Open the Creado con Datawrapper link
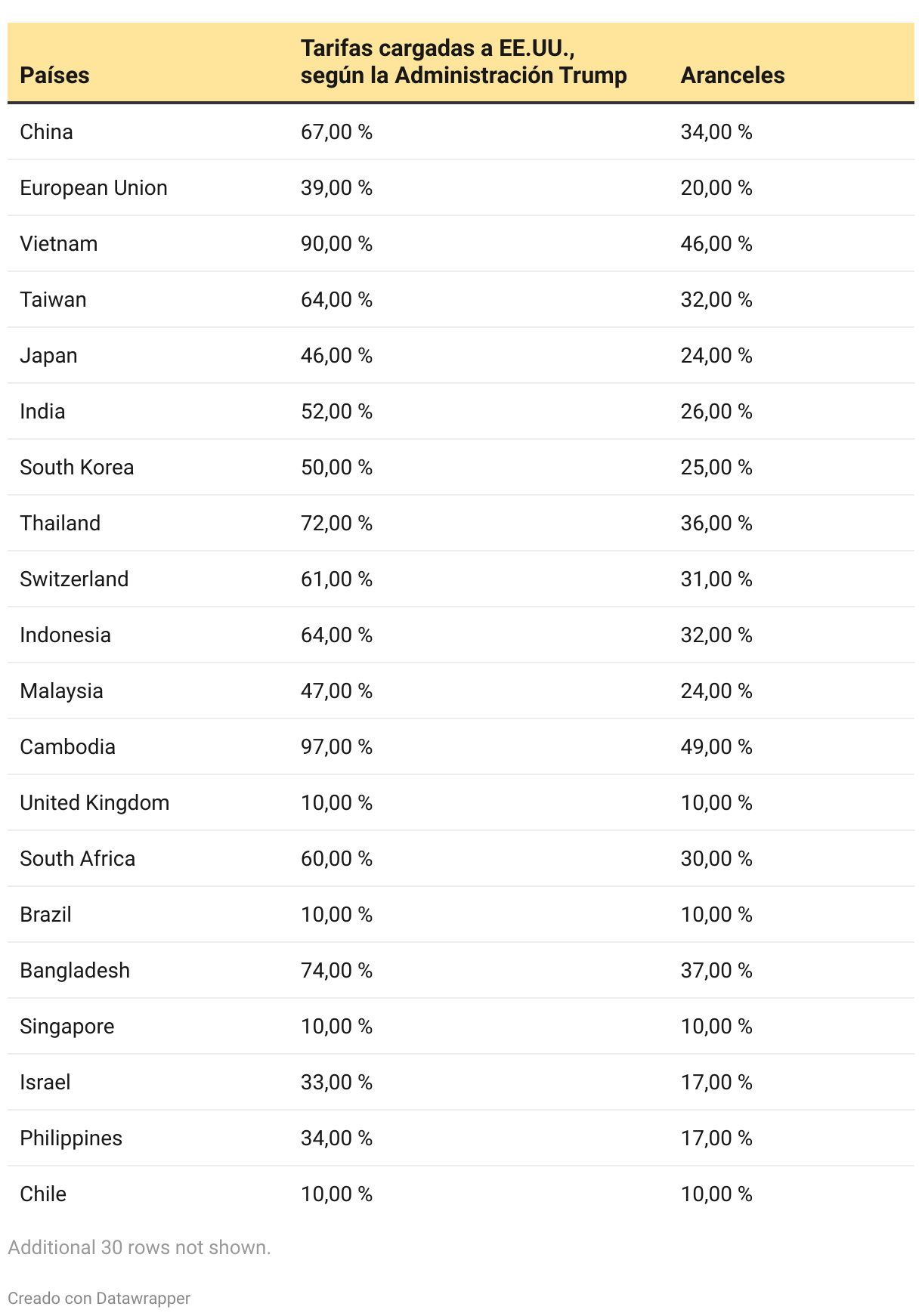The image size is (922, 1316). click(x=99, y=1298)
